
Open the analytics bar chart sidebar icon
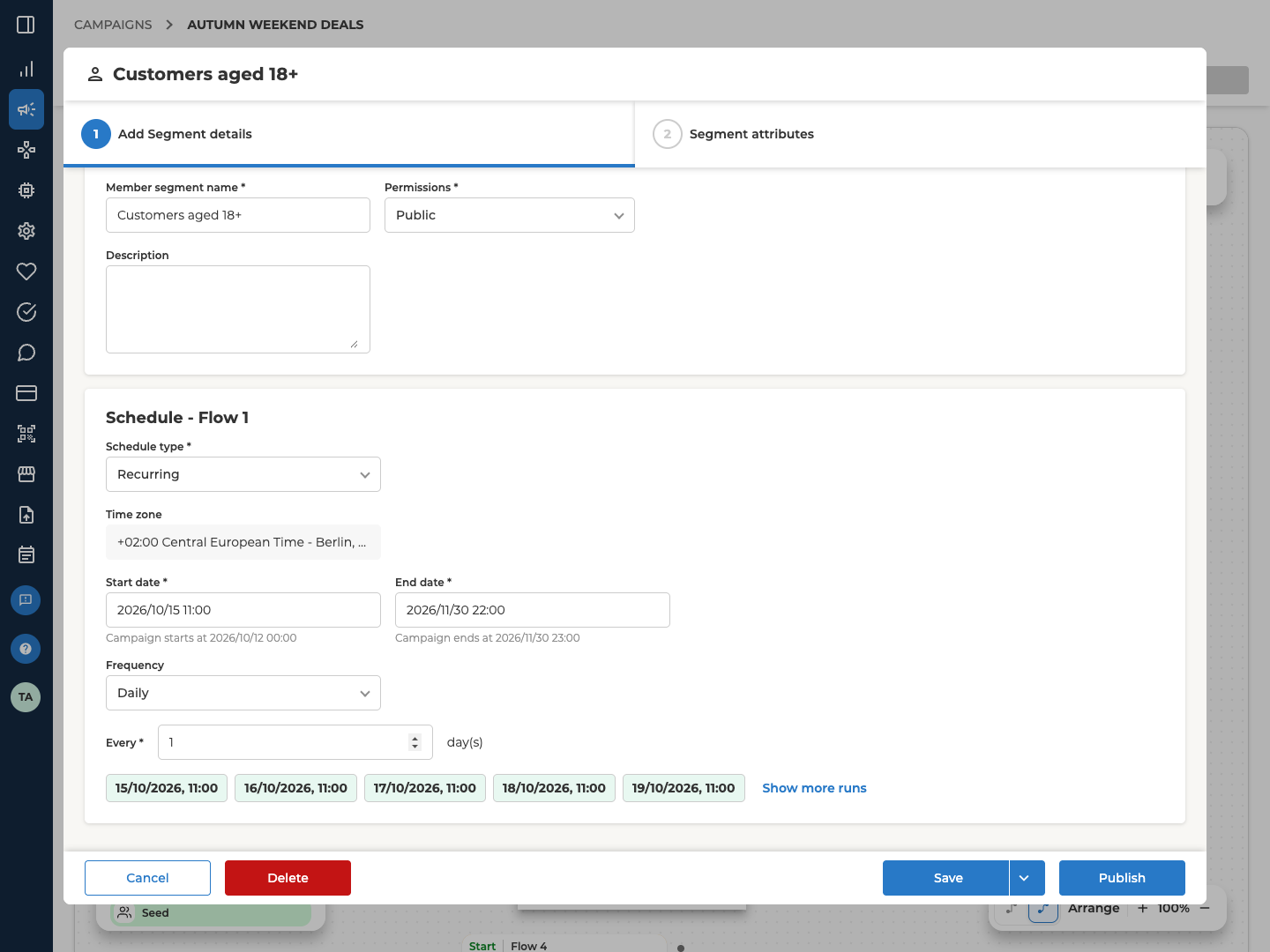pyautogui.click(x=26, y=69)
